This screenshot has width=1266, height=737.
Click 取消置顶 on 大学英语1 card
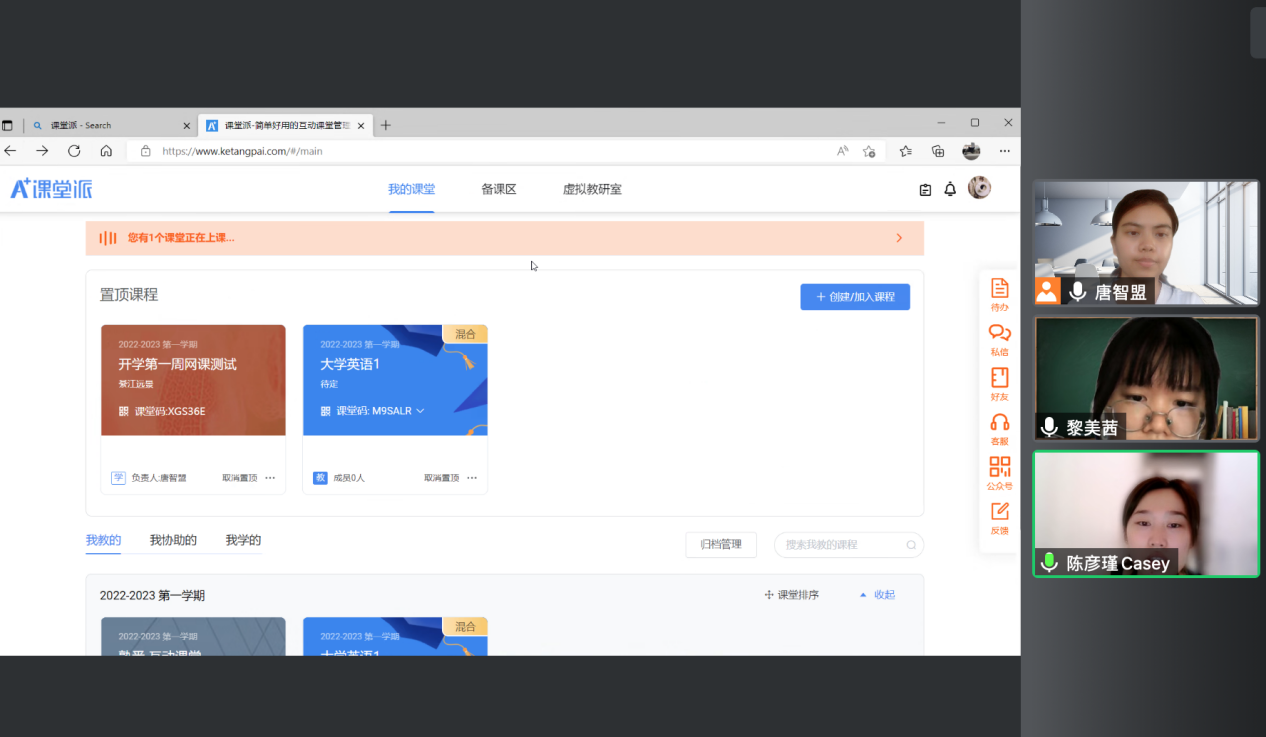point(441,478)
